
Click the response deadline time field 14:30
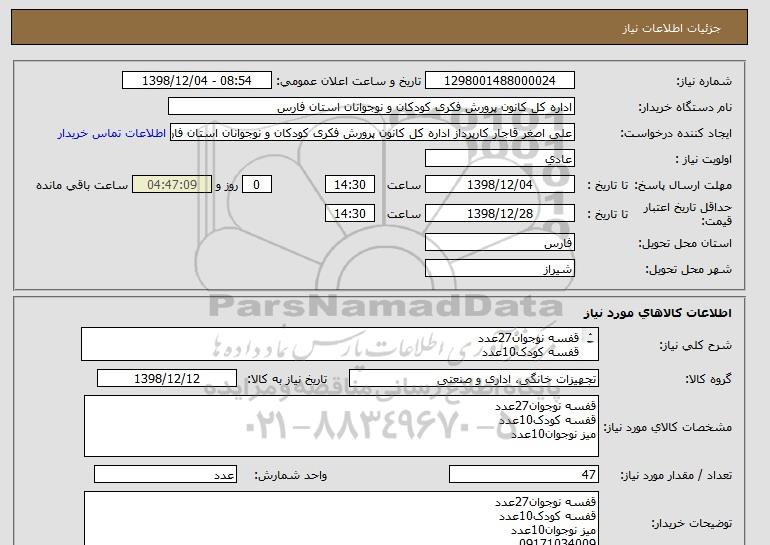point(350,185)
